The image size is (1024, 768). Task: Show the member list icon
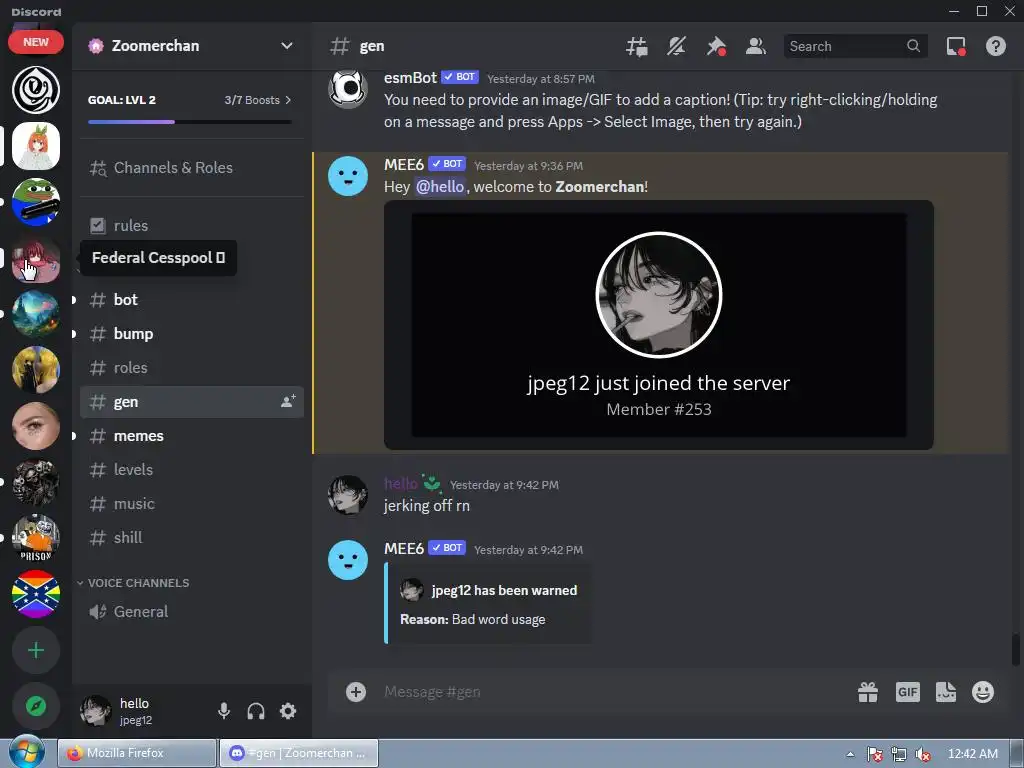(756, 46)
